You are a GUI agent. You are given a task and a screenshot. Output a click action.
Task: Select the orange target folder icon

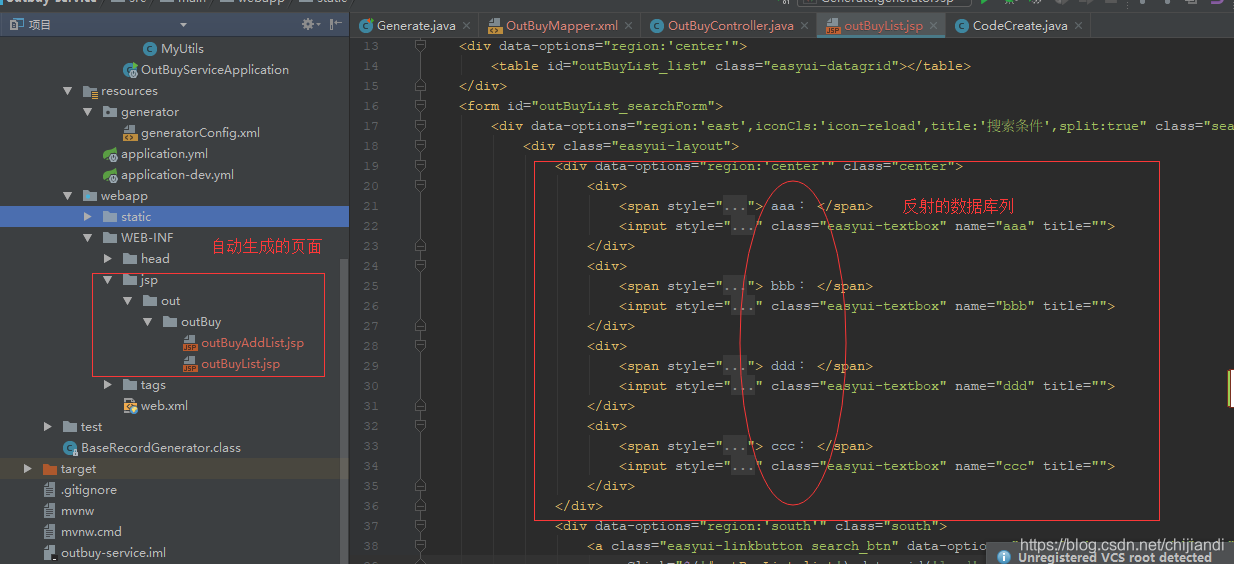[50, 469]
